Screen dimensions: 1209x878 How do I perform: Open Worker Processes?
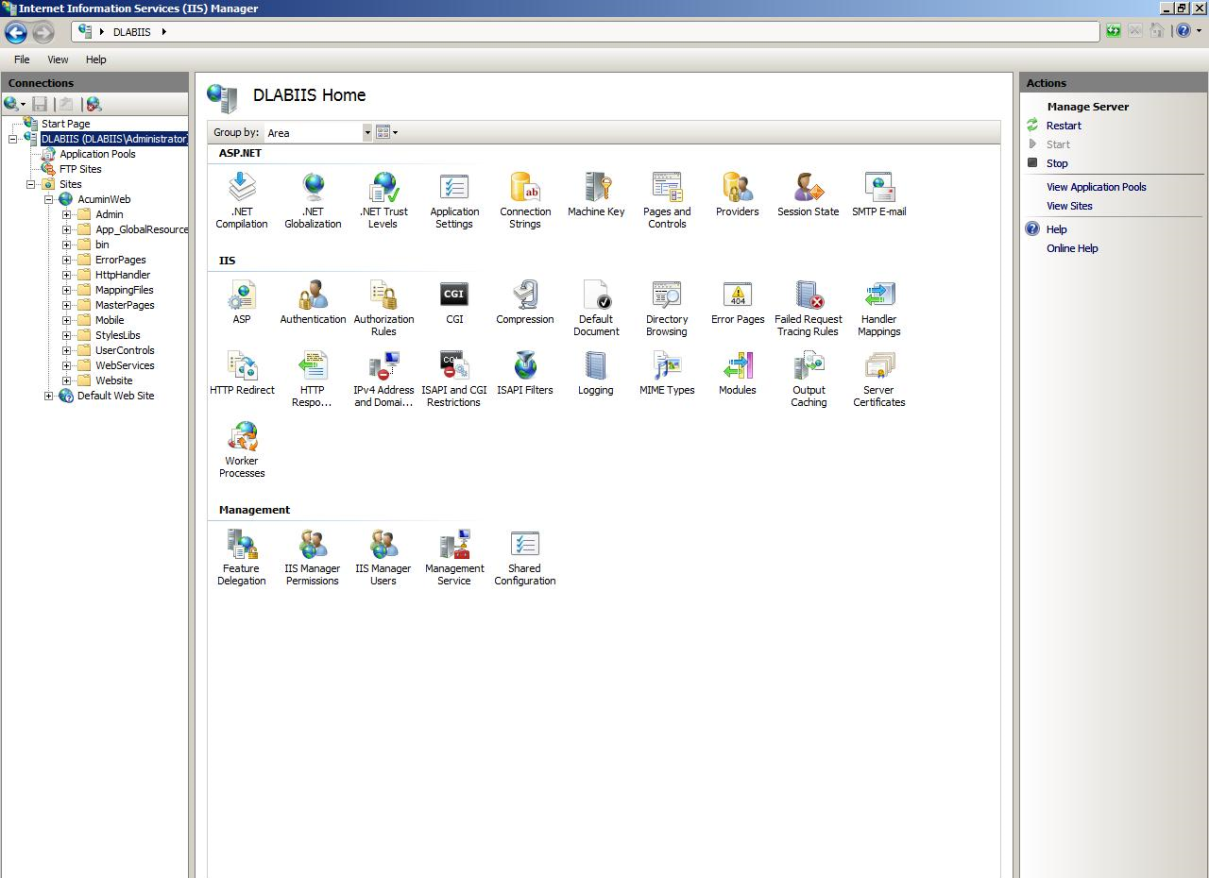click(242, 449)
